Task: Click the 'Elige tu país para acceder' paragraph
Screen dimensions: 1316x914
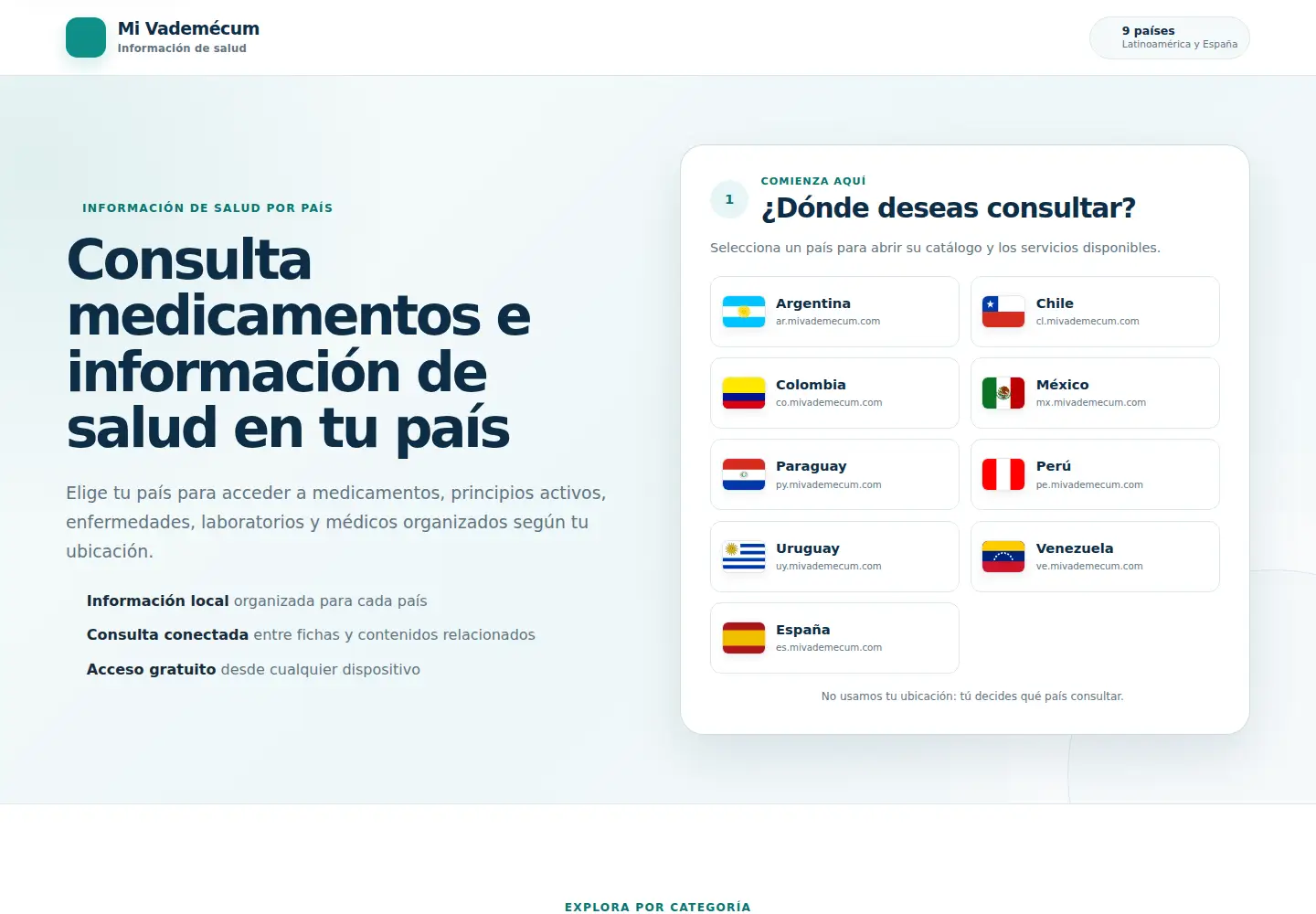Action: click(x=336, y=522)
